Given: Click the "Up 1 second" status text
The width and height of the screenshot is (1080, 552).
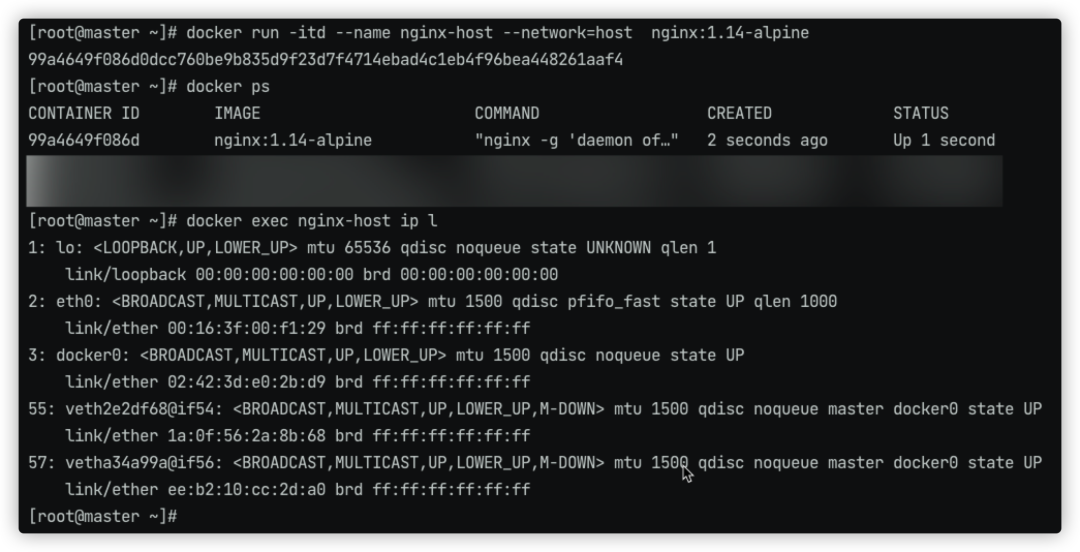Looking at the screenshot, I should coord(944,141).
